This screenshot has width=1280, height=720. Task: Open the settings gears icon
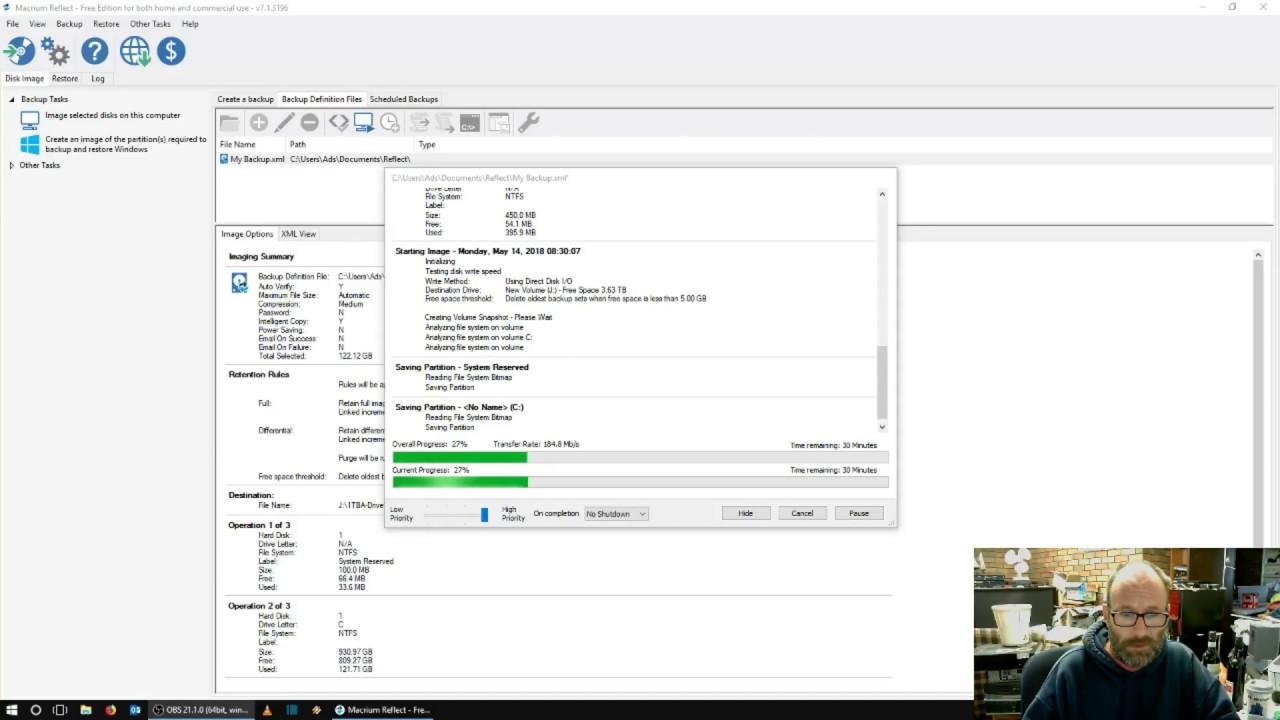56,51
